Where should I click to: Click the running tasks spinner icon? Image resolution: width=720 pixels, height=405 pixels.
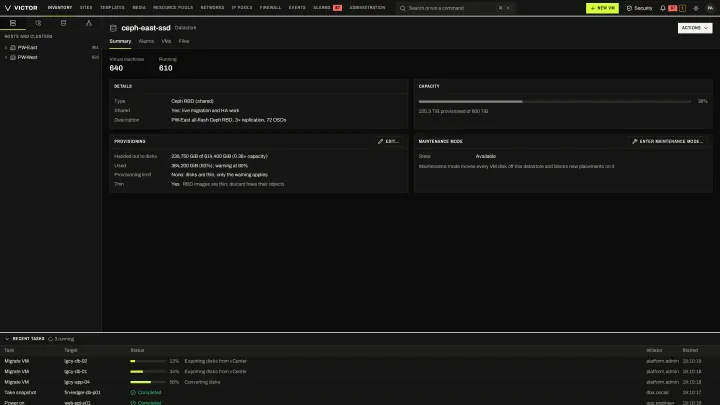tap(51, 339)
